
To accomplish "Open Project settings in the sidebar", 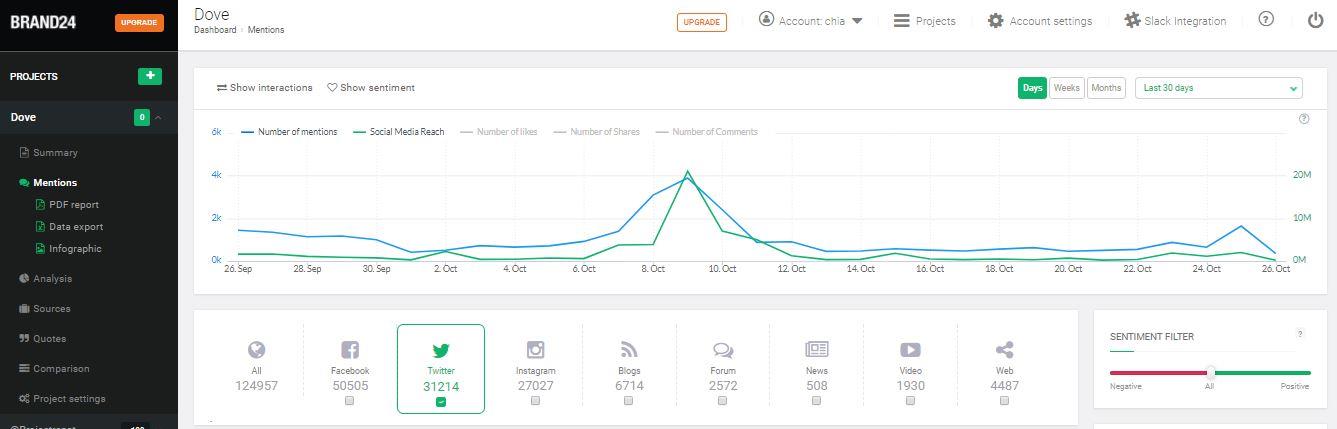I will point(69,399).
